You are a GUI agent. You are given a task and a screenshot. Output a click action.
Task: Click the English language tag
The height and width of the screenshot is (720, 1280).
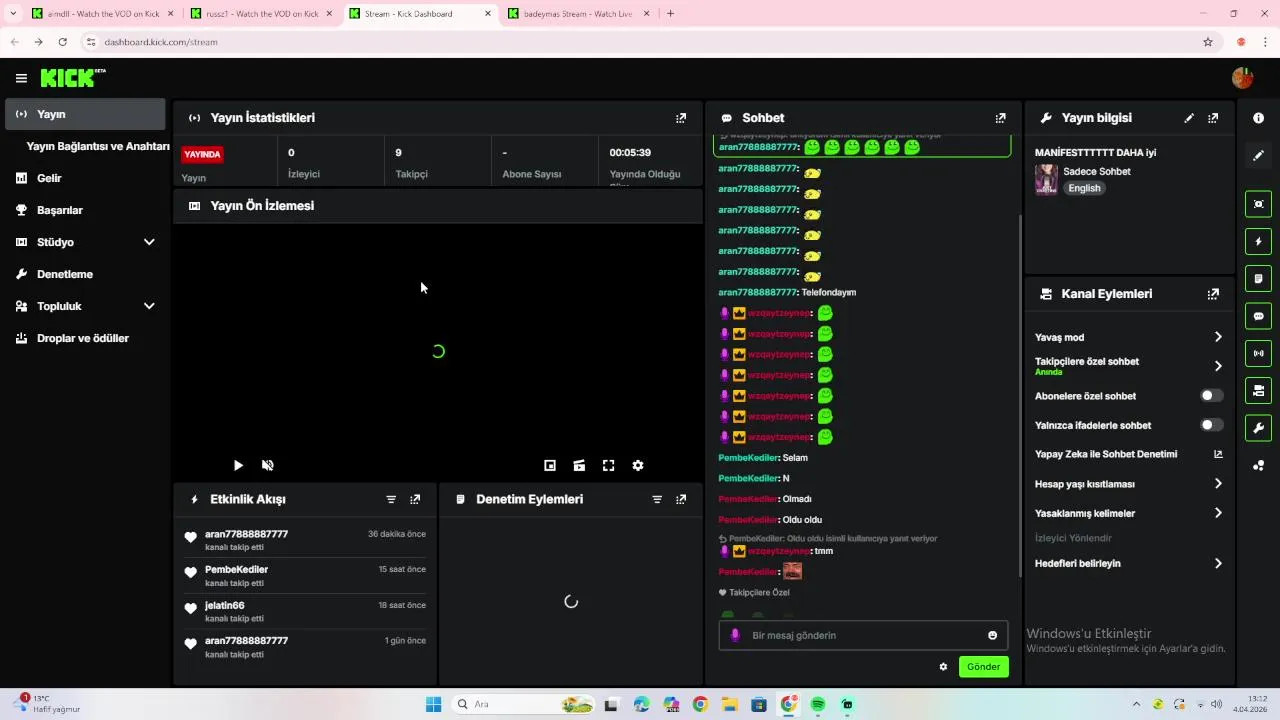1084,188
